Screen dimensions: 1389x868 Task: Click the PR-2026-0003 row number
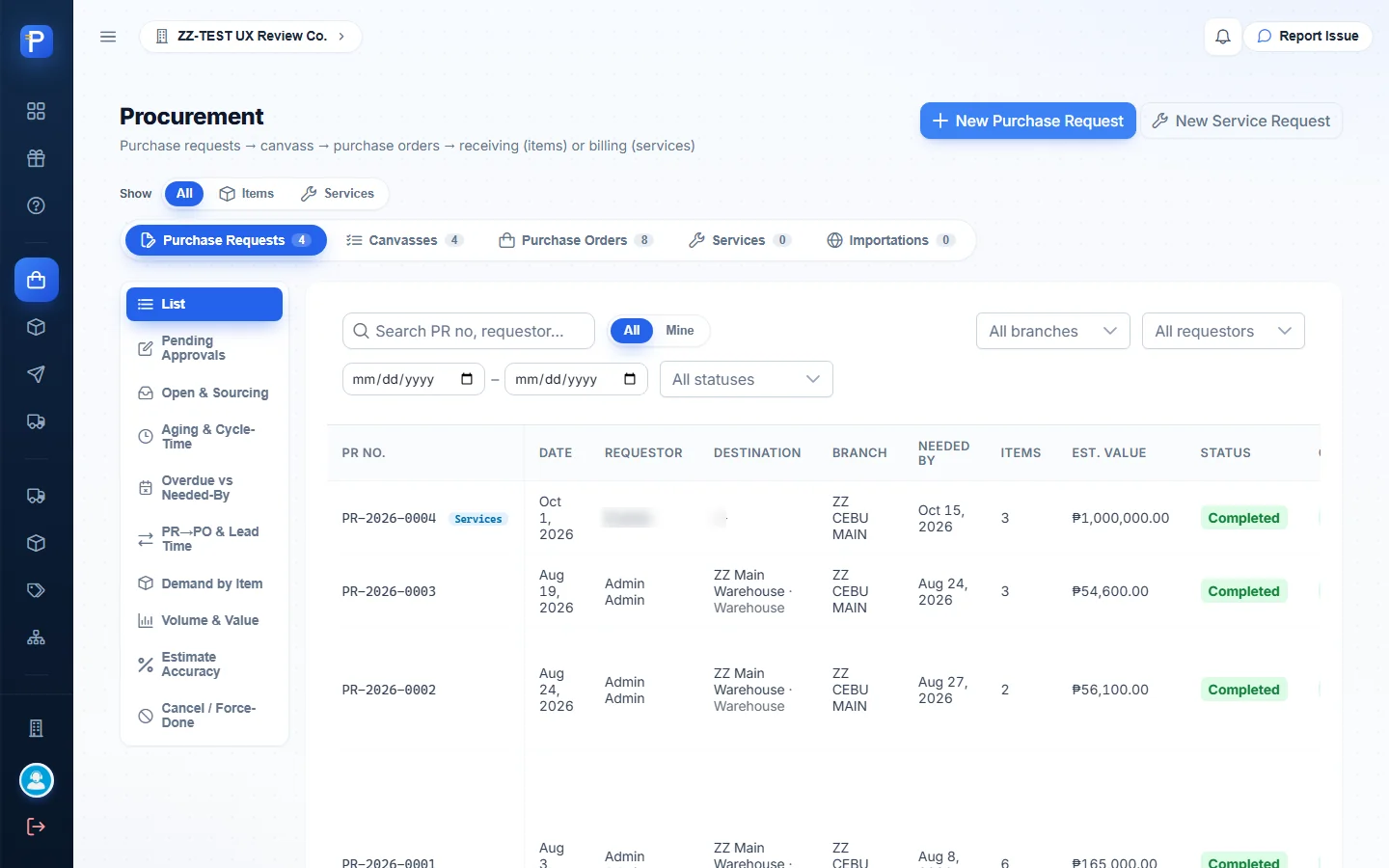tap(389, 591)
